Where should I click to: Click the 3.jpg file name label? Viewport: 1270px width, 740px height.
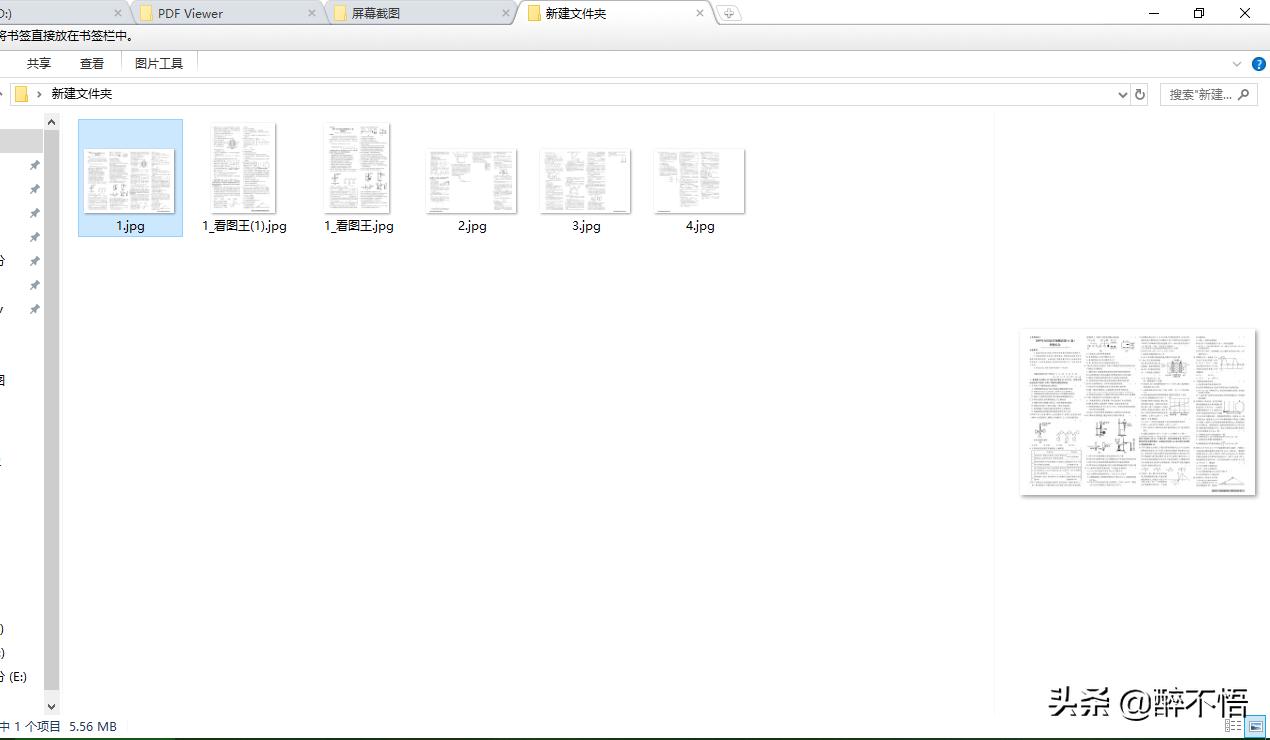pos(586,226)
